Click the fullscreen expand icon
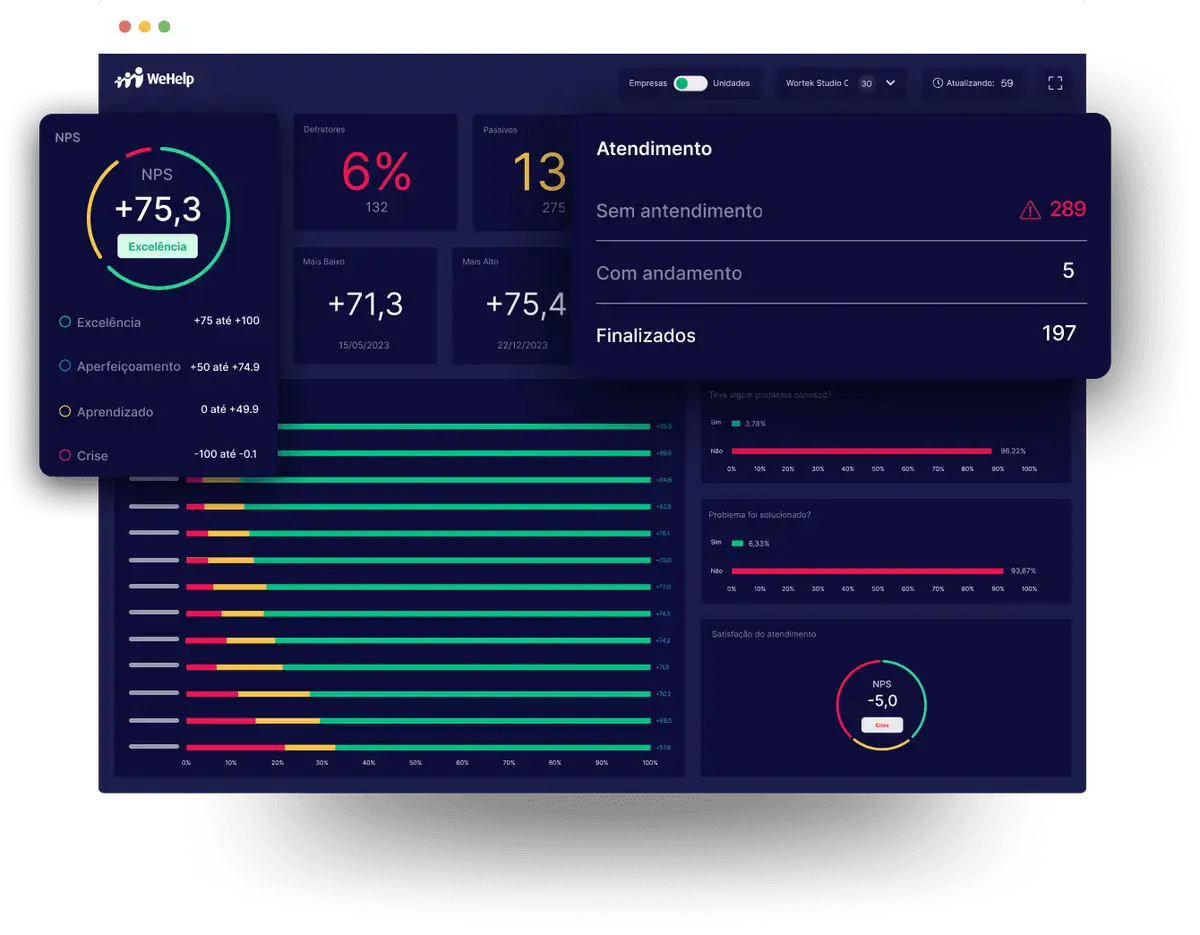Viewport: 1200px width, 935px height. (x=1055, y=83)
